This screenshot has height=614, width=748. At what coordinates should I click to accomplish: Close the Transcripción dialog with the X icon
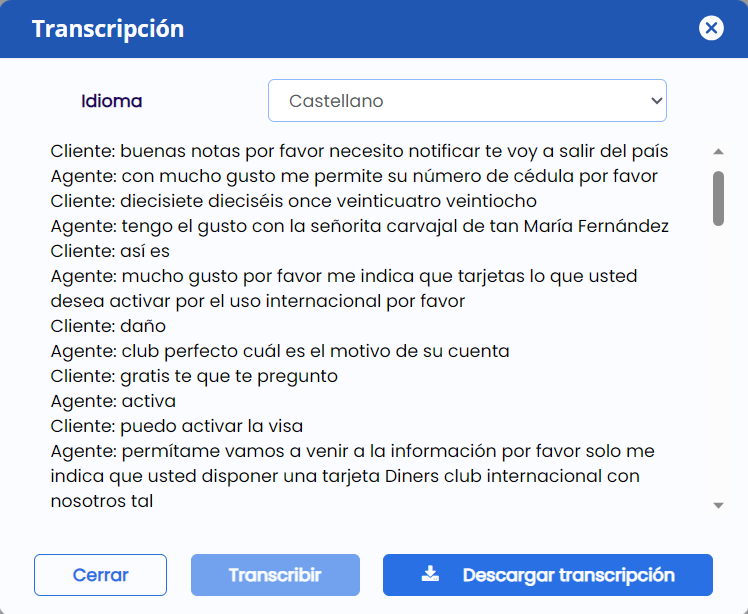(x=711, y=28)
